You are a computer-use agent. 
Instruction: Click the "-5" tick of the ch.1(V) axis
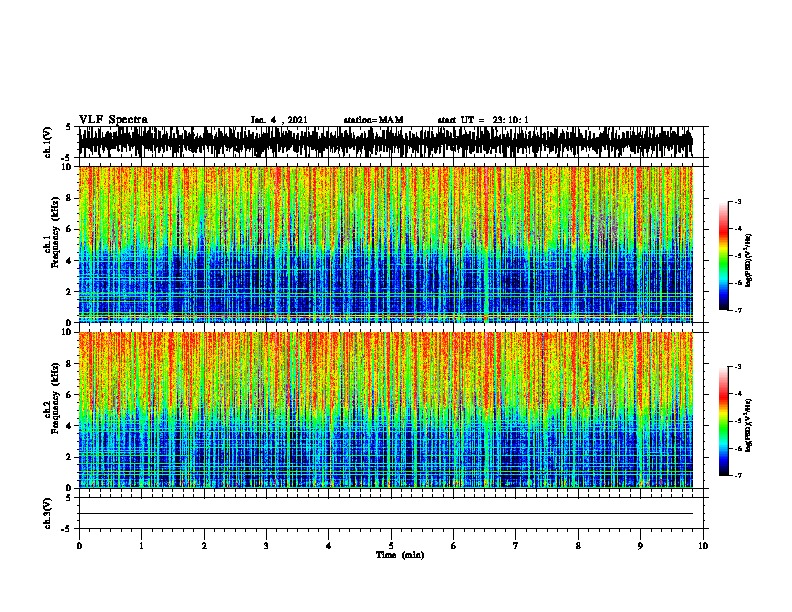point(68,158)
